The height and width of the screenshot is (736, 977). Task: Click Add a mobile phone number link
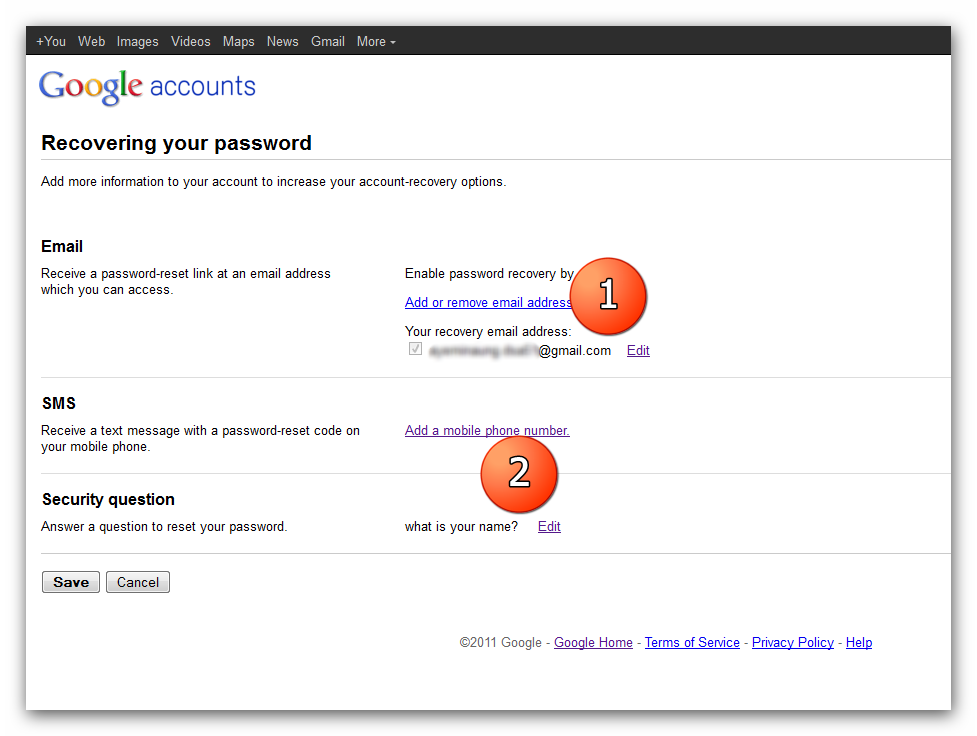tap(487, 431)
